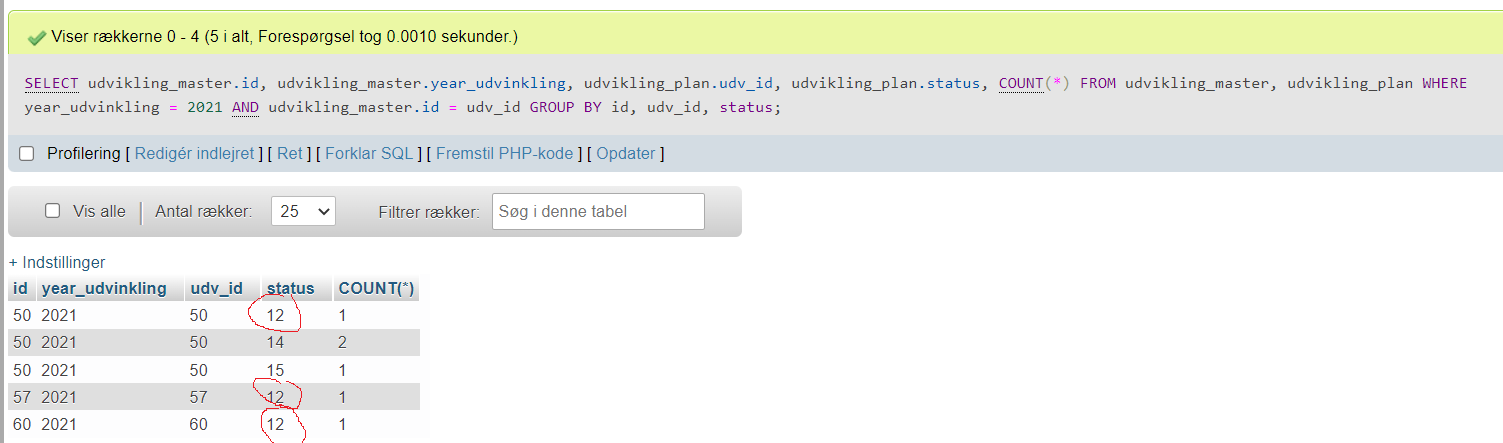Sort by year_udvinkling column header
The image size is (1503, 443).
tap(104, 289)
